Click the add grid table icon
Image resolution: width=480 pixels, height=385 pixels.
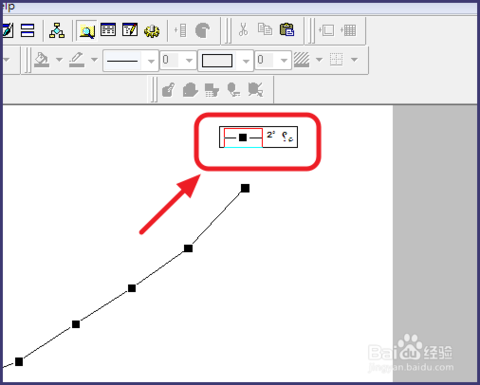click(348, 30)
